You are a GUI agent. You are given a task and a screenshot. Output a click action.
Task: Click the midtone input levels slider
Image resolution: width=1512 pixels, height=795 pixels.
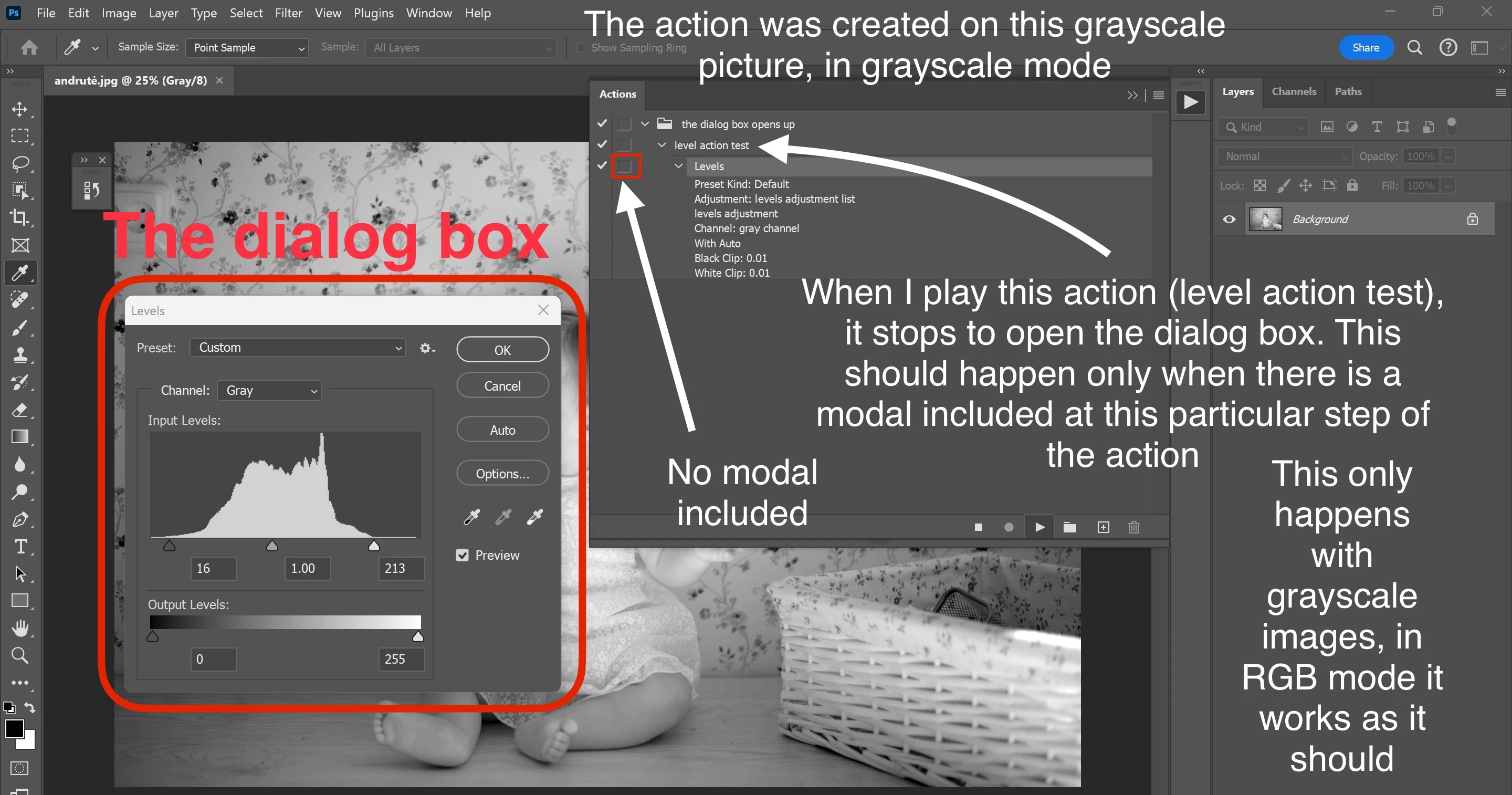pyautogui.click(x=272, y=547)
